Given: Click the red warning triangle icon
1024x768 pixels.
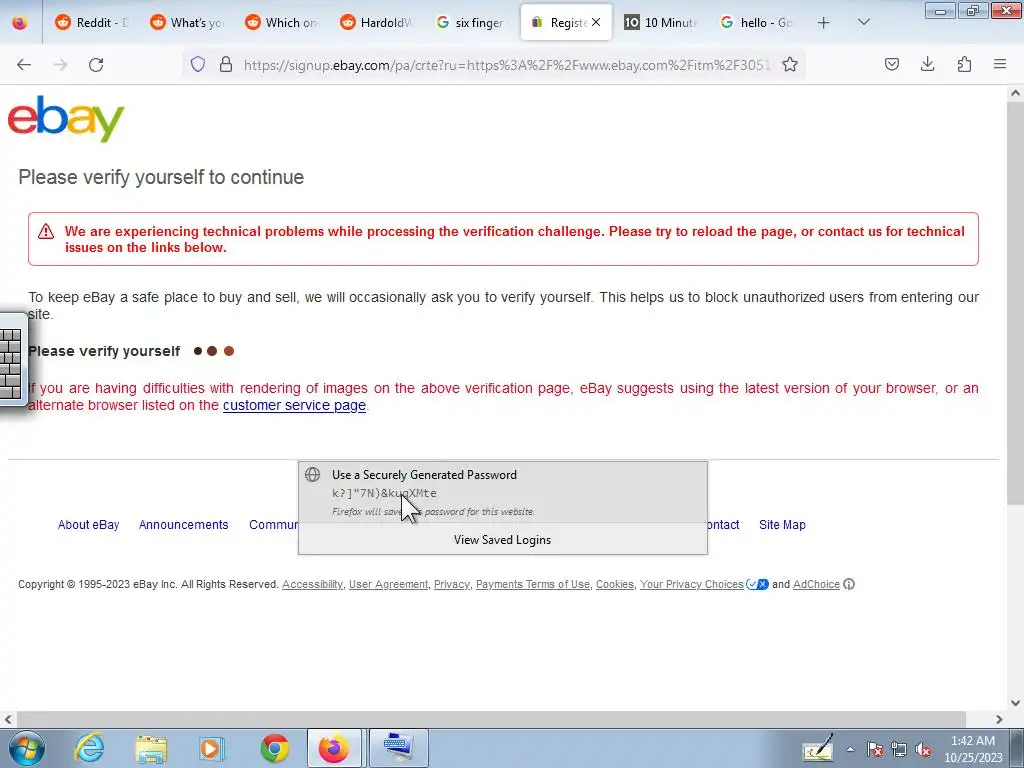Looking at the screenshot, I should [x=46, y=231].
